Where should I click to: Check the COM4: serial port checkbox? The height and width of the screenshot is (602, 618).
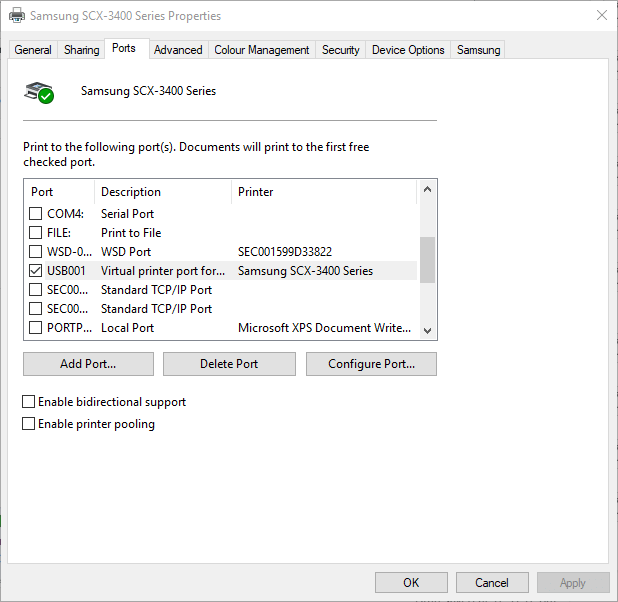pos(35,214)
